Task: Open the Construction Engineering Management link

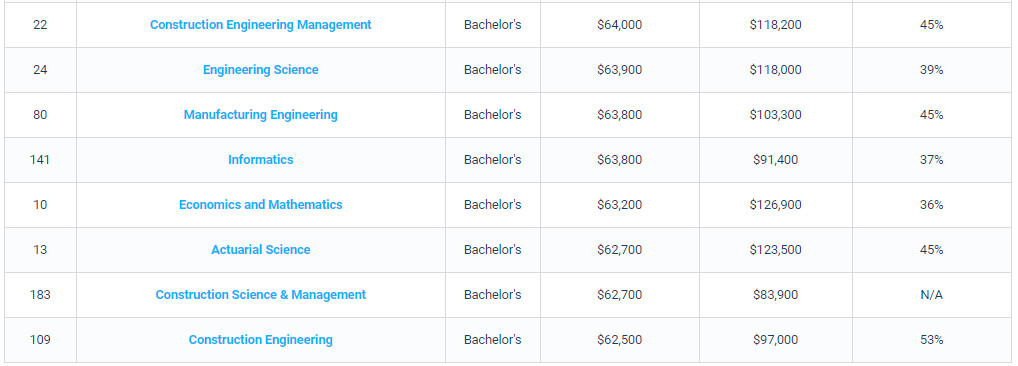Action: coord(260,25)
